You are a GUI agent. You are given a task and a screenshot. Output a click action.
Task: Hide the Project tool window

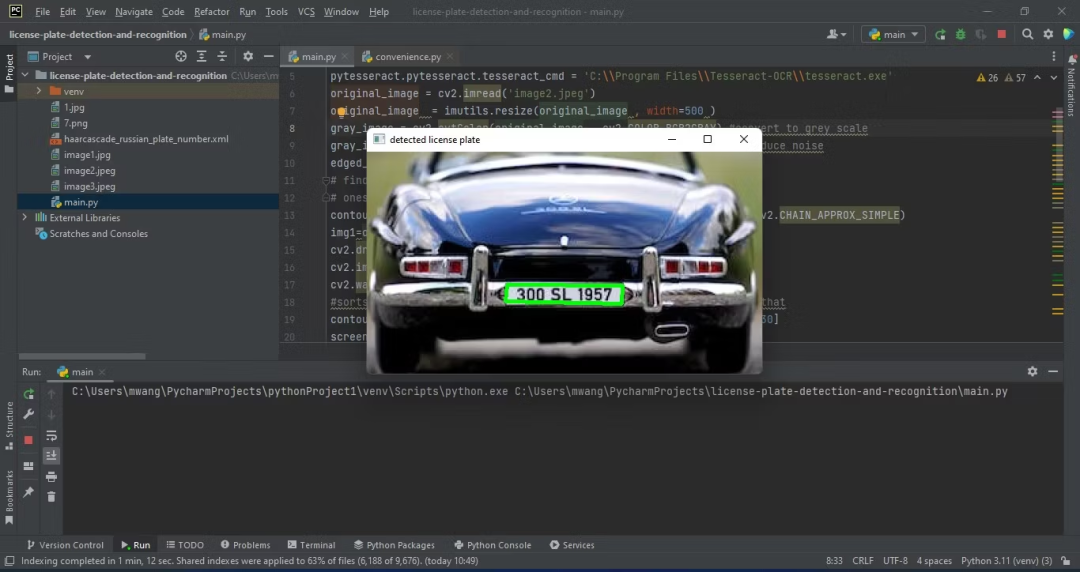269,57
